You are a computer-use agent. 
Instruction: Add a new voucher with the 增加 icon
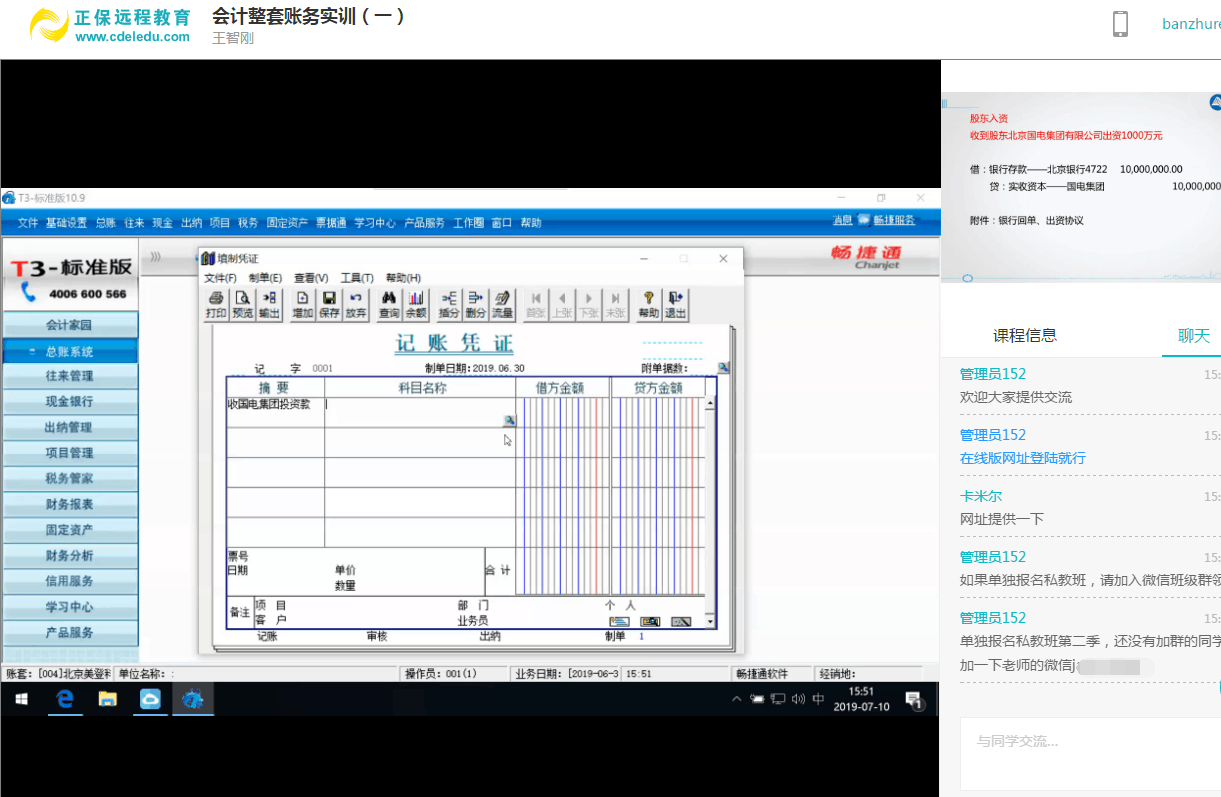(303, 303)
